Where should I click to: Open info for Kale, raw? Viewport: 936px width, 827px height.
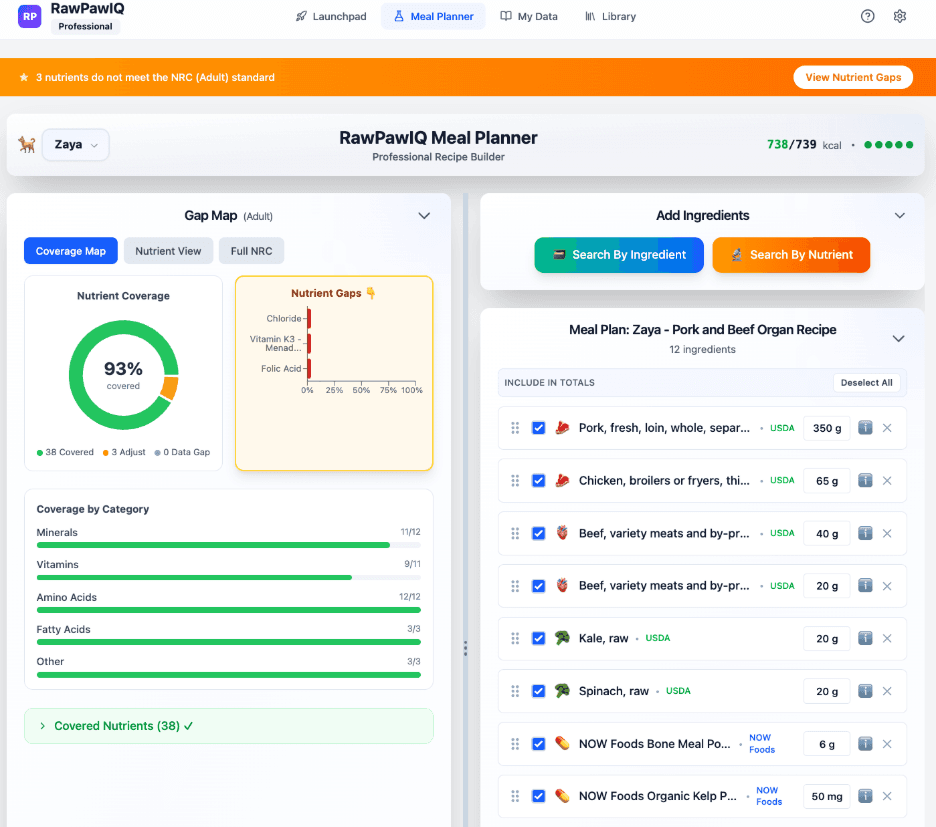click(865, 638)
